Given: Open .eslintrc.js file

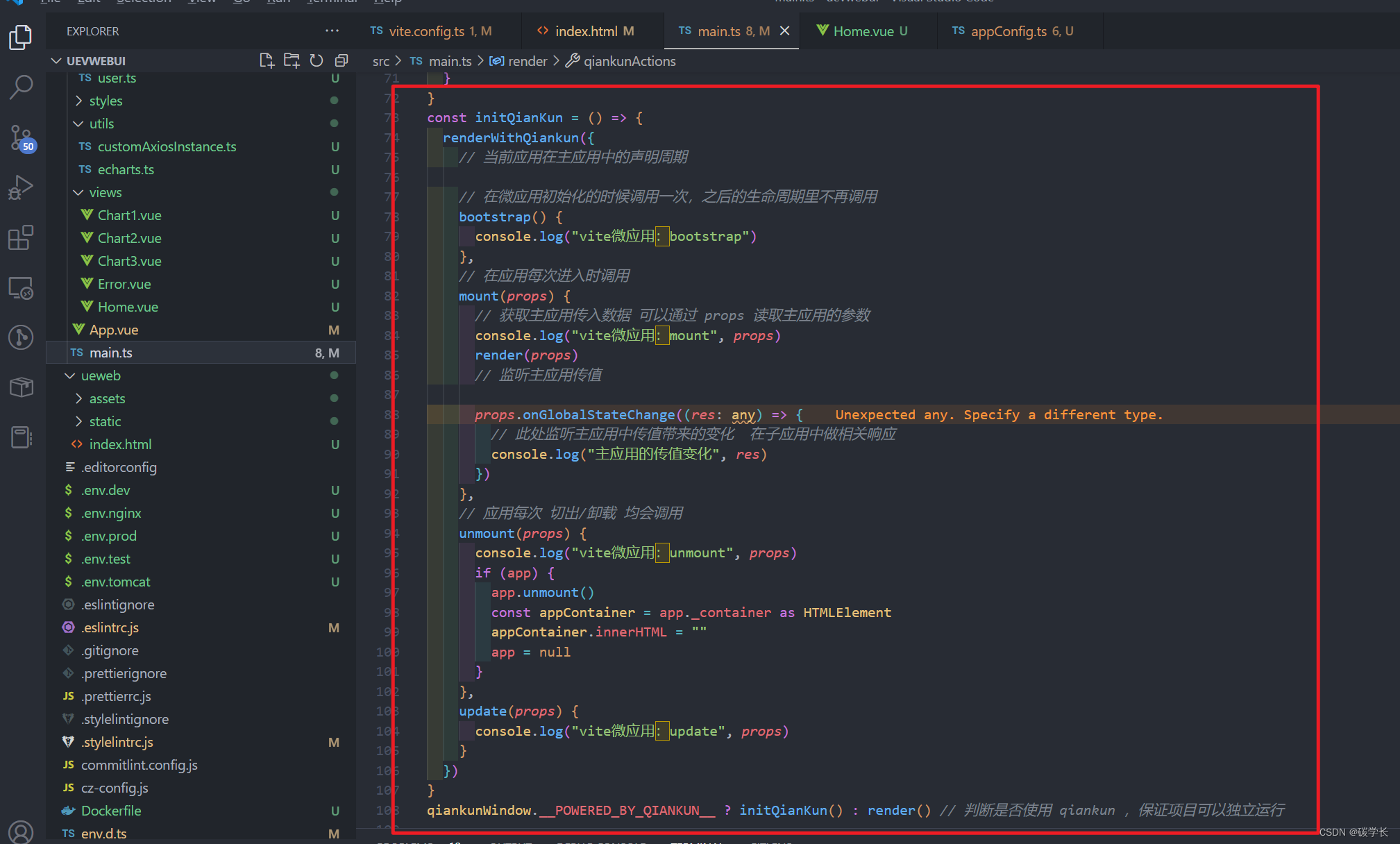Looking at the screenshot, I should coord(201,627).
